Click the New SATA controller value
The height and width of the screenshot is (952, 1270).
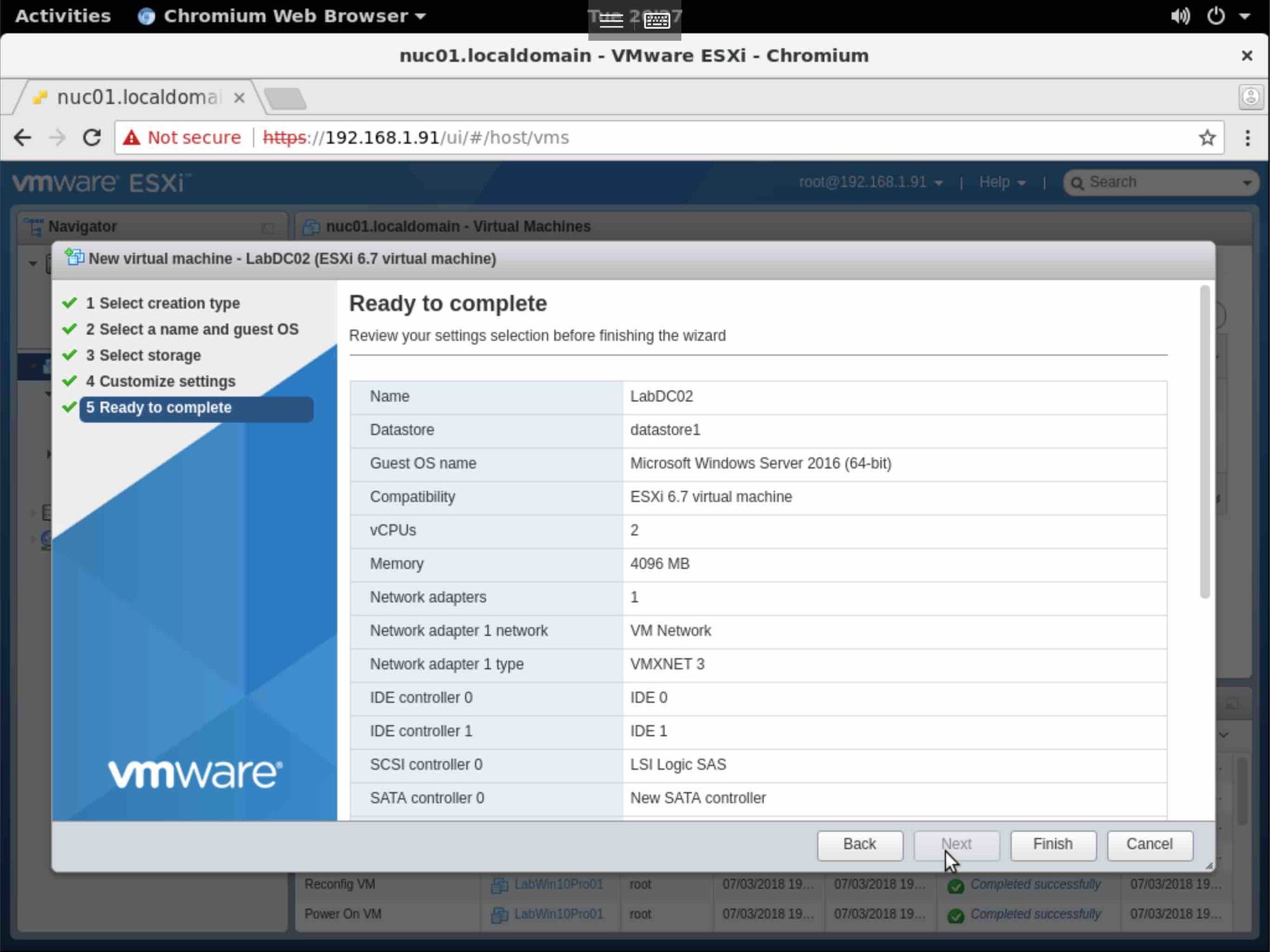pyautogui.click(x=698, y=798)
